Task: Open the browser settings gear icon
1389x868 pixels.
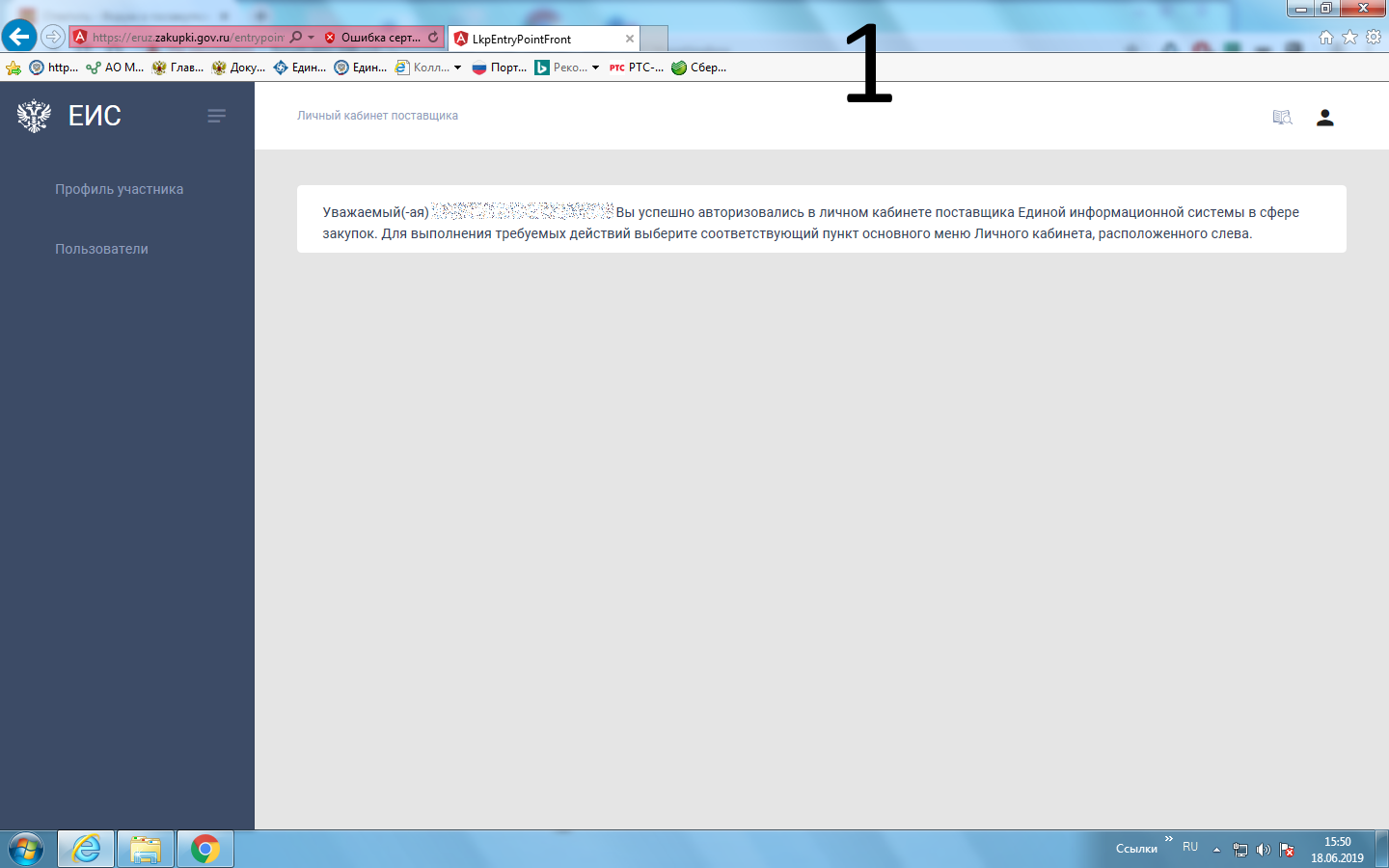Action: click(1374, 38)
